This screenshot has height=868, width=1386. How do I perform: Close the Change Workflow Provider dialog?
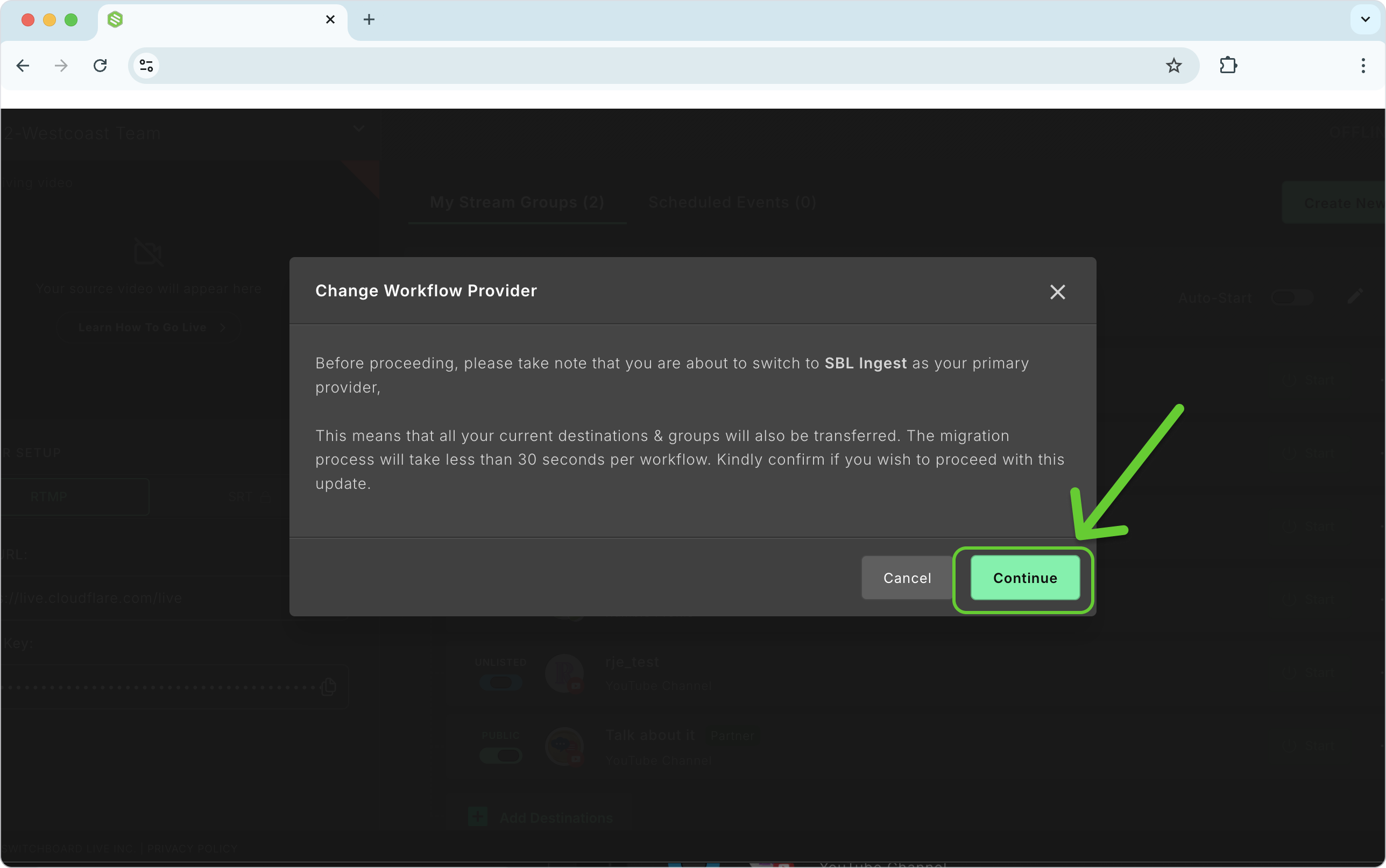coord(1057,291)
